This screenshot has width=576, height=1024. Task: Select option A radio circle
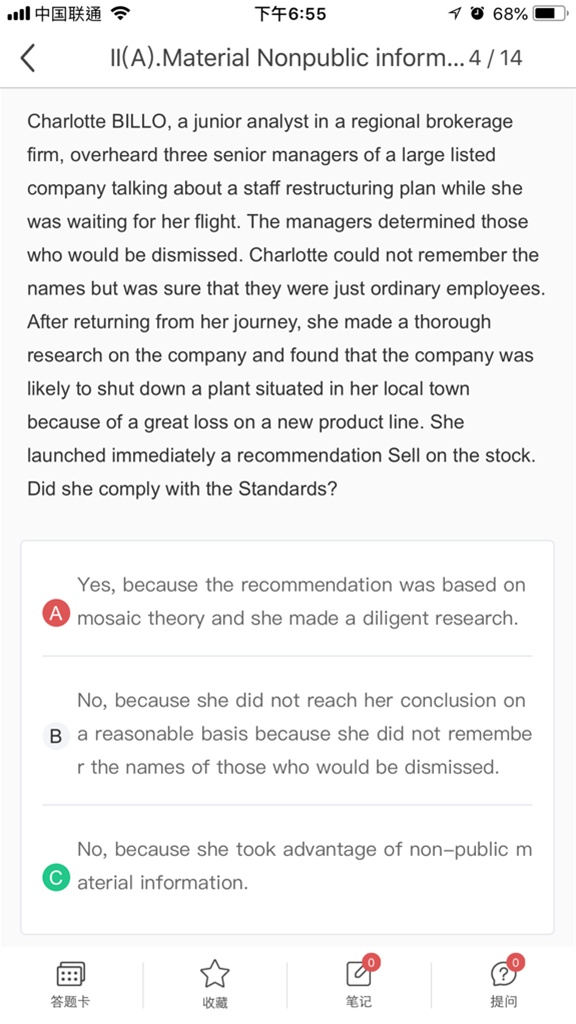56,613
